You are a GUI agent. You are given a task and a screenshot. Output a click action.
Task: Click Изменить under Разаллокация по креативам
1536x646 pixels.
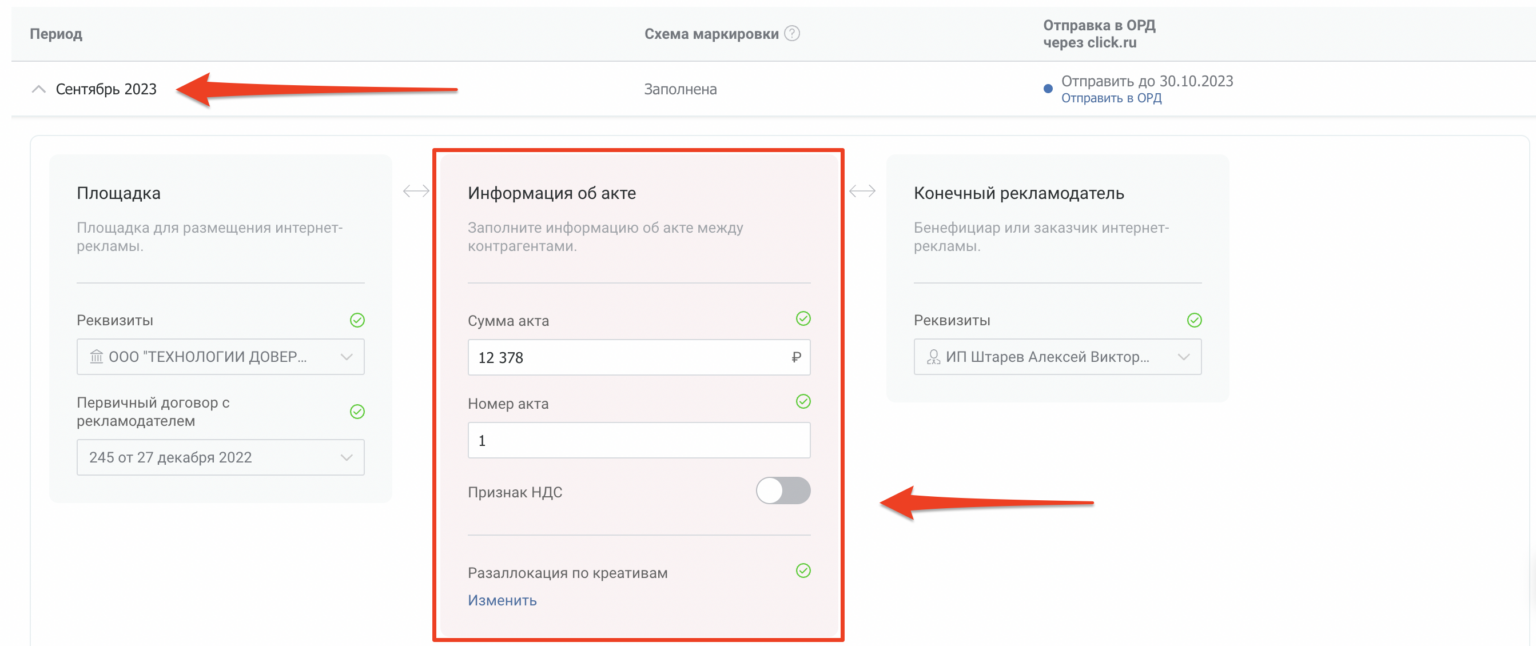click(x=502, y=599)
